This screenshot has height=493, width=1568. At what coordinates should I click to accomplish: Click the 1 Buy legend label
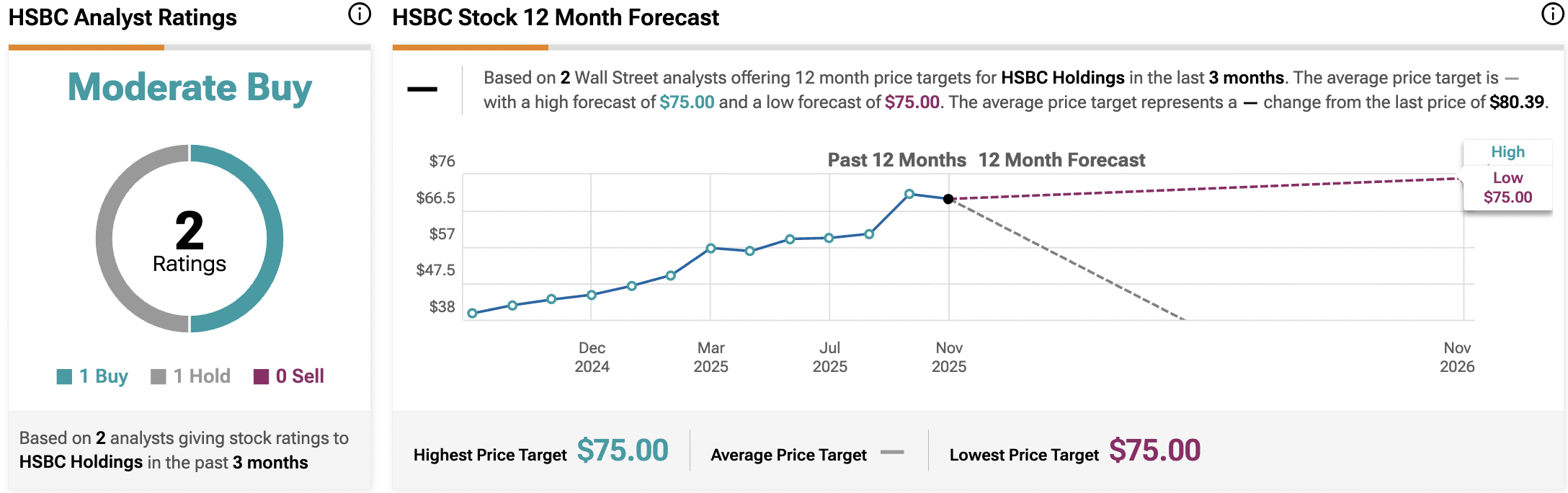[x=104, y=376]
